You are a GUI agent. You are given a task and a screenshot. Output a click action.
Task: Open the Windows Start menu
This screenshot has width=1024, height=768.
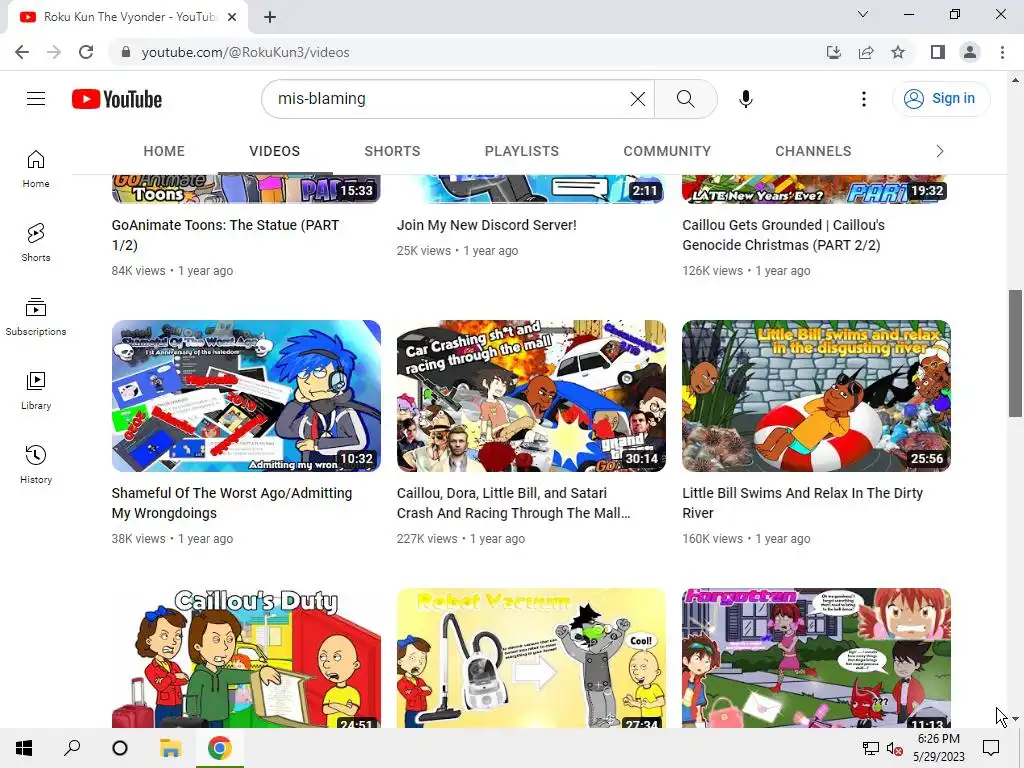pos(24,748)
